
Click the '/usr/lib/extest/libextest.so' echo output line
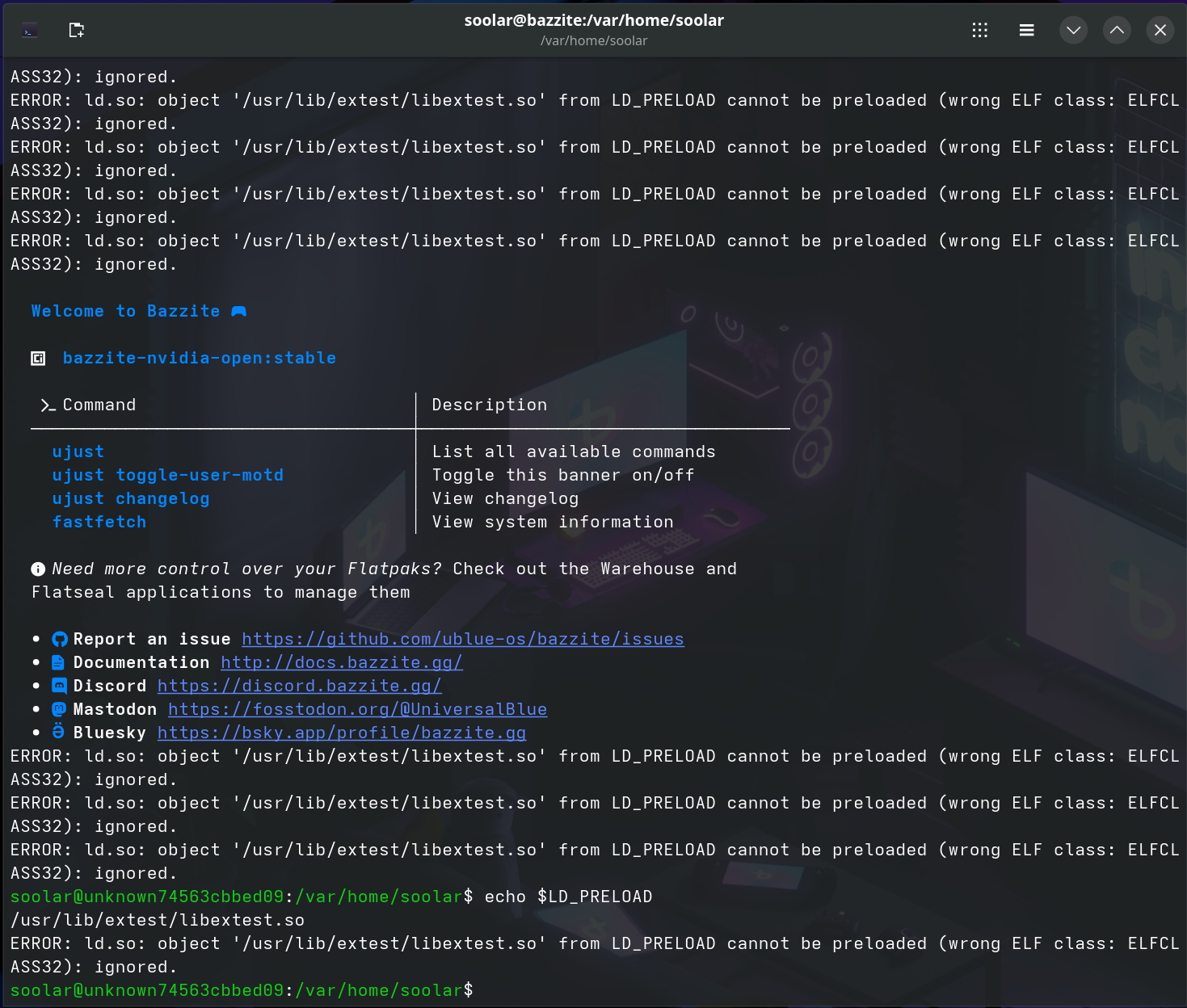(158, 921)
